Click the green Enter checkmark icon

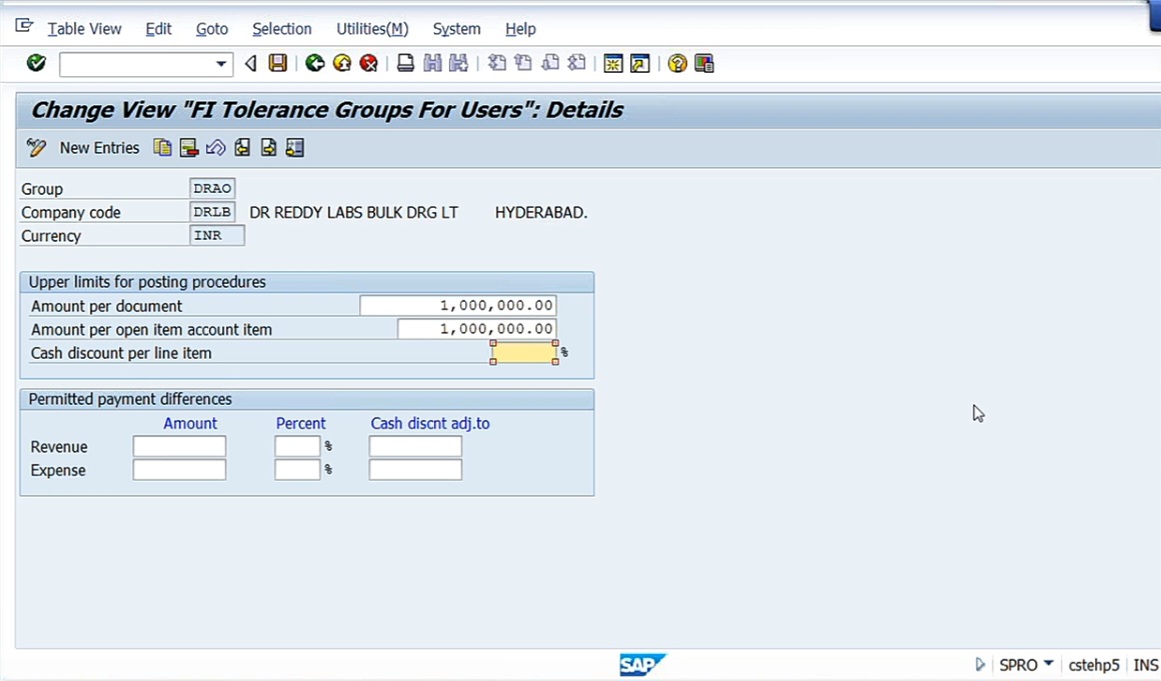point(36,64)
